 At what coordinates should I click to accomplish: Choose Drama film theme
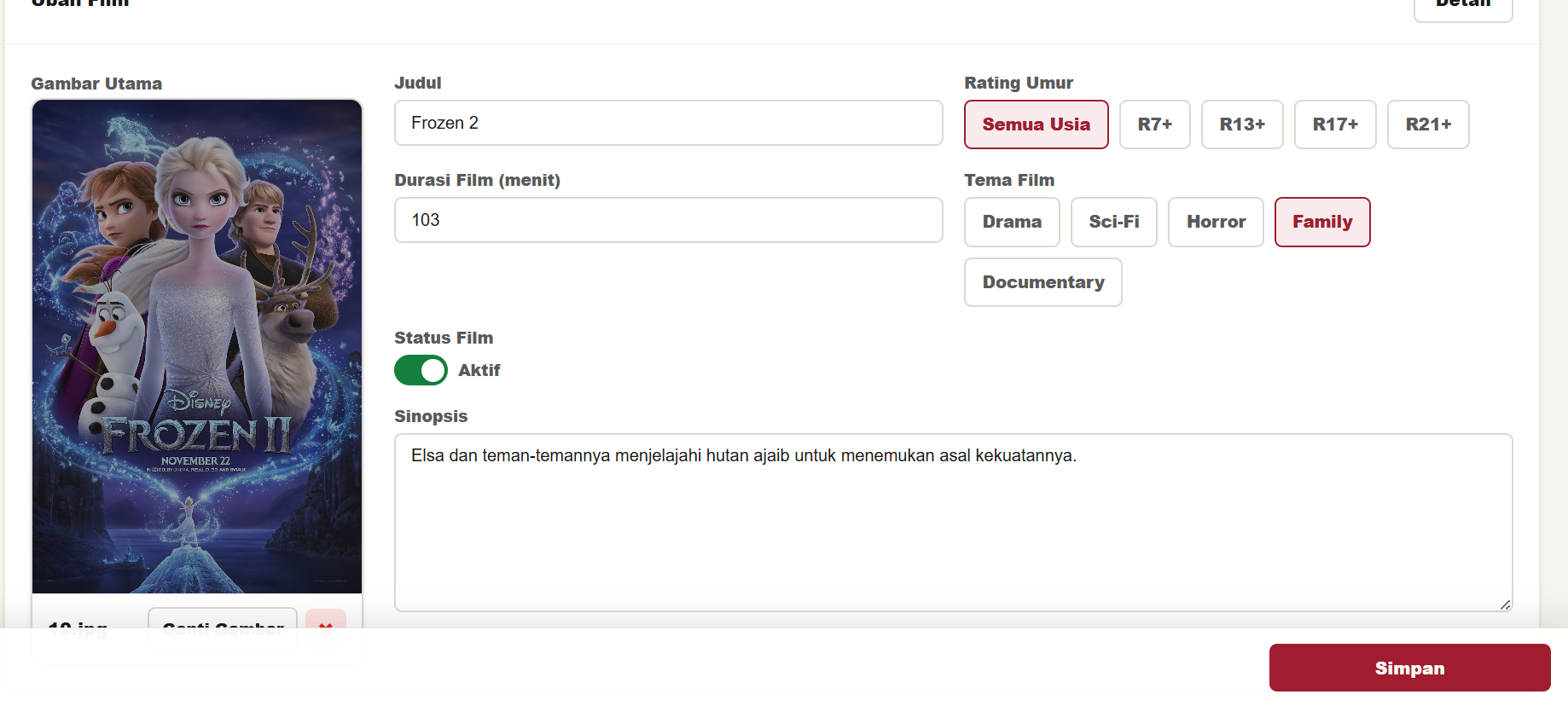point(1011,222)
